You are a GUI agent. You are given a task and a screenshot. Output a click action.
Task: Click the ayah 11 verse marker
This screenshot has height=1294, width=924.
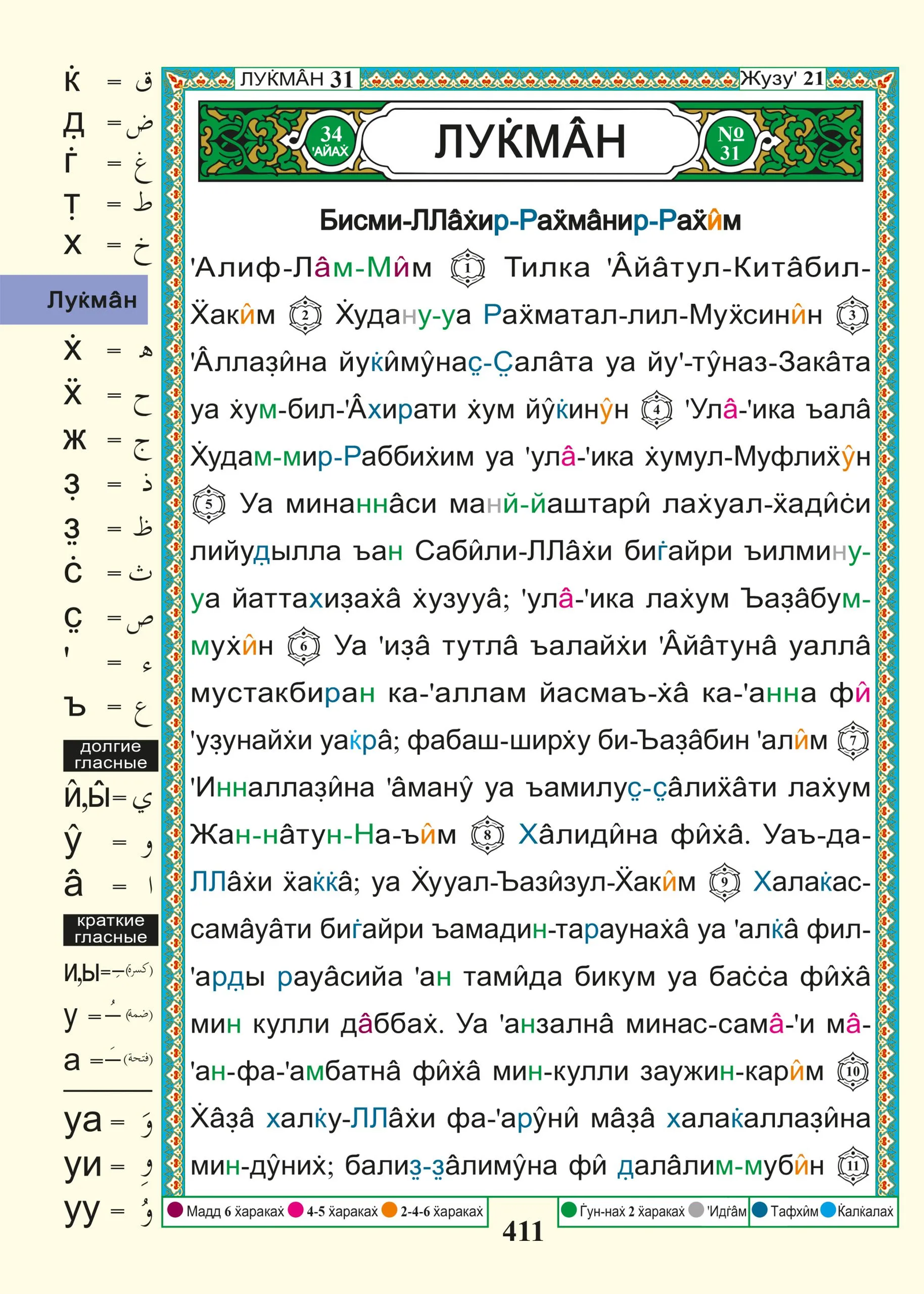(x=853, y=1166)
